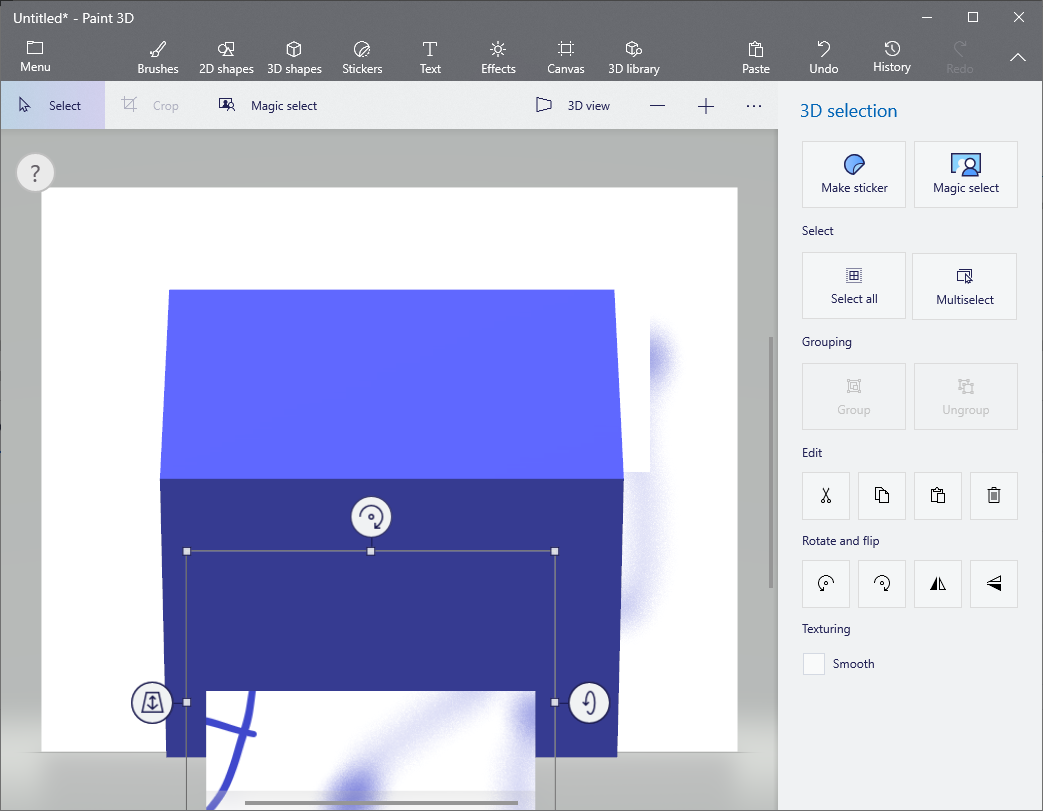This screenshot has width=1043, height=811.
Task: Toggle 3D view mode
Action: 573,105
